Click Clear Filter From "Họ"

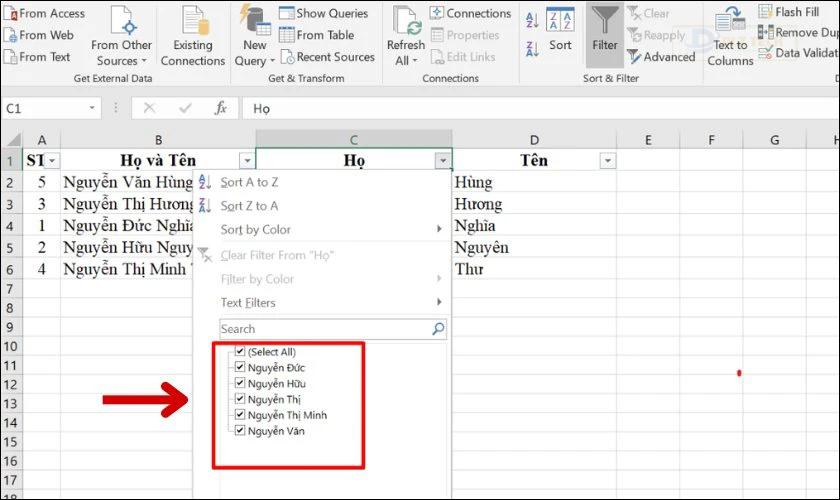click(321, 255)
